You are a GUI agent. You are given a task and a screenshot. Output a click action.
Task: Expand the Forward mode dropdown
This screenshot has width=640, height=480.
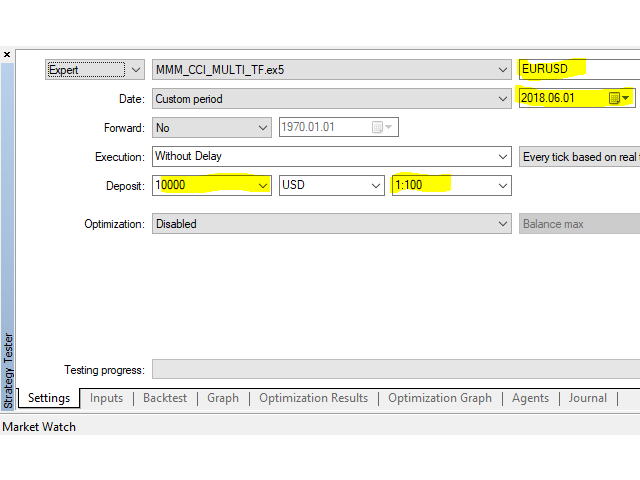pyautogui.click(x=263, y=128)
